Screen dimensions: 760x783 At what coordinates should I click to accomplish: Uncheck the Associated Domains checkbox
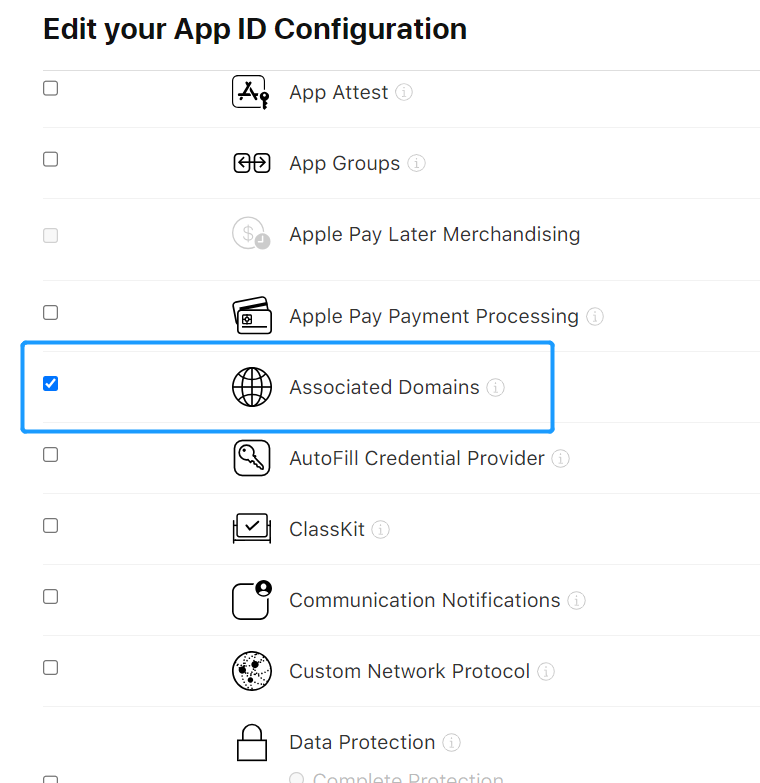pos(50,384)
